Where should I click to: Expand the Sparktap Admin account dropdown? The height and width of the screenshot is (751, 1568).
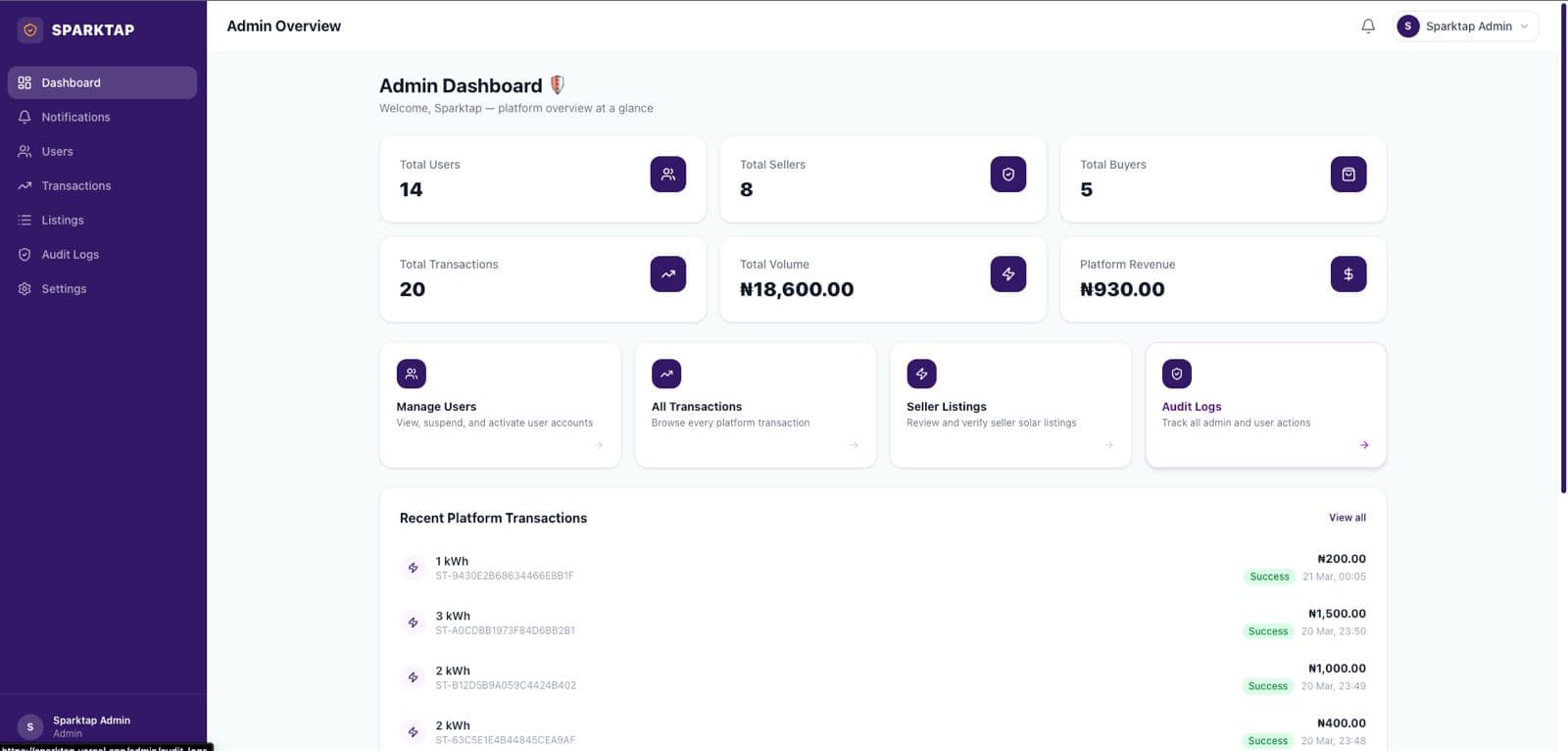pos(1466,26)
